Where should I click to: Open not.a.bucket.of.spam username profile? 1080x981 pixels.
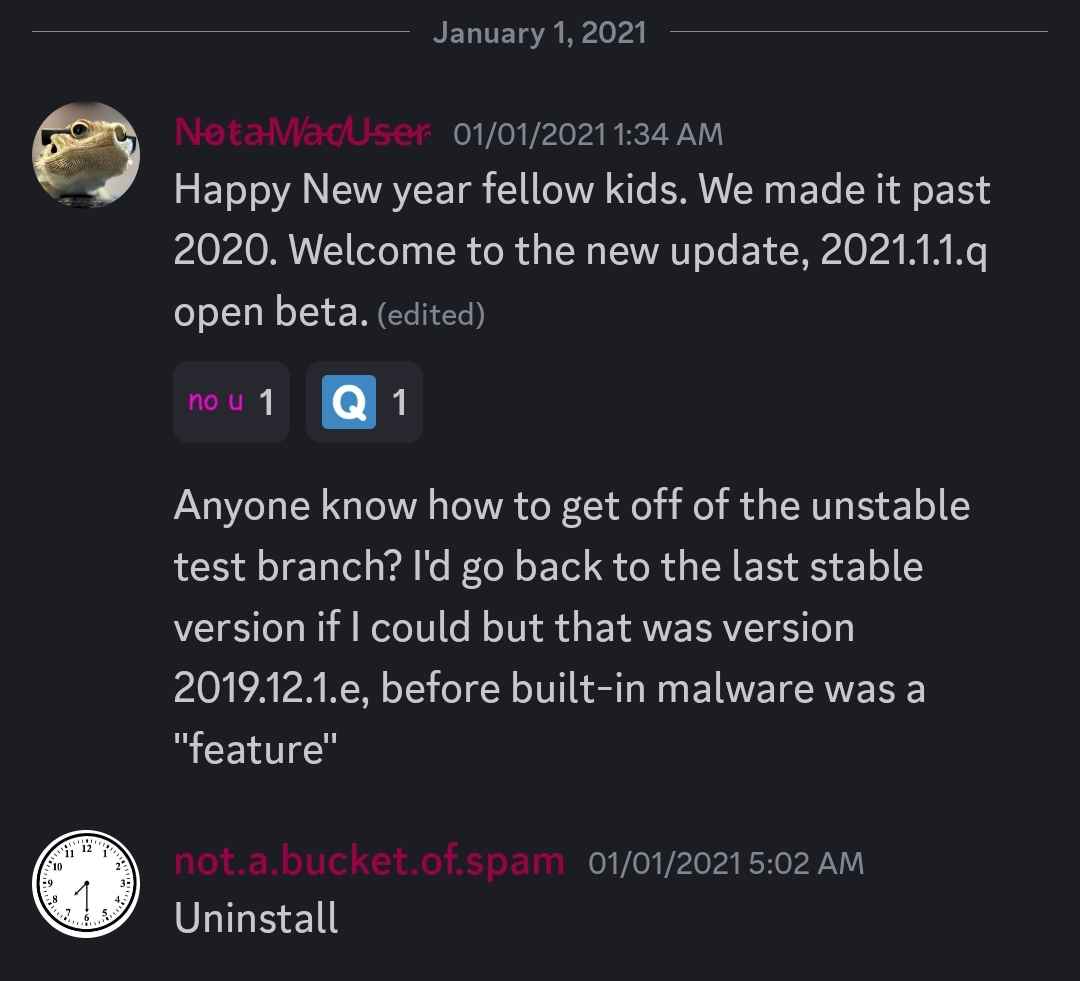370,861
